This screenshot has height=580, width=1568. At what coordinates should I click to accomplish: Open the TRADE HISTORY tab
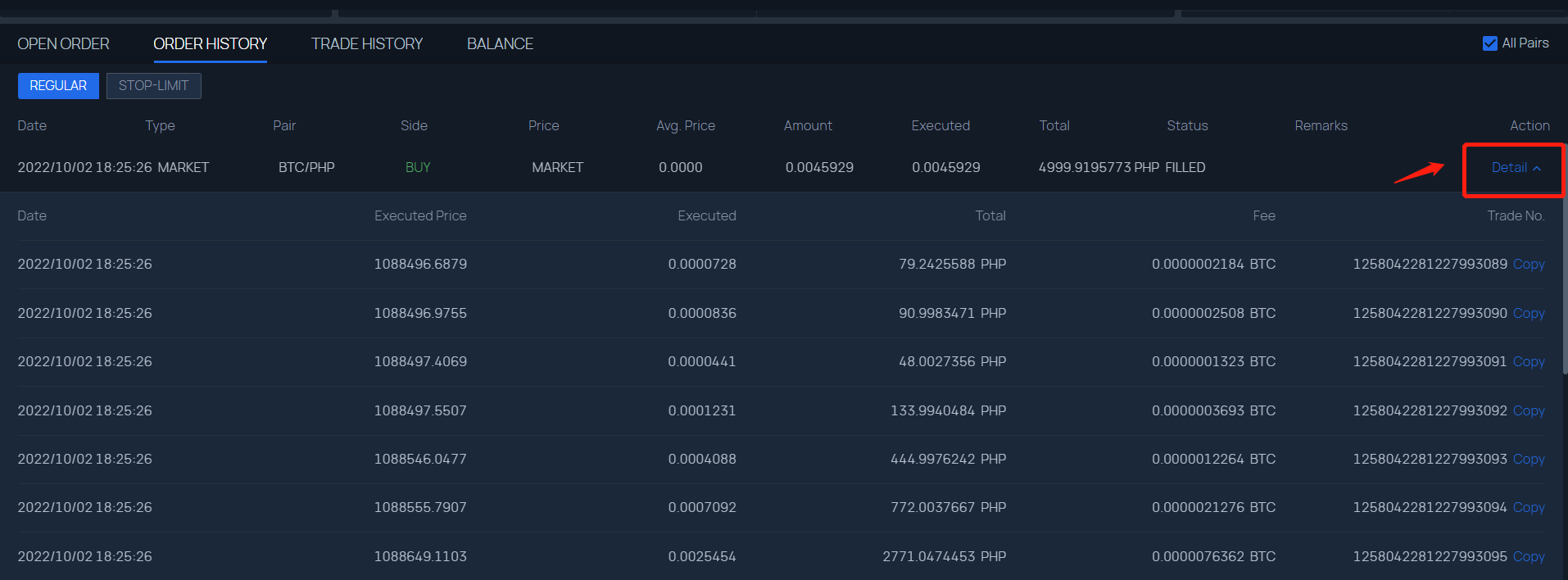pos(366,43)
